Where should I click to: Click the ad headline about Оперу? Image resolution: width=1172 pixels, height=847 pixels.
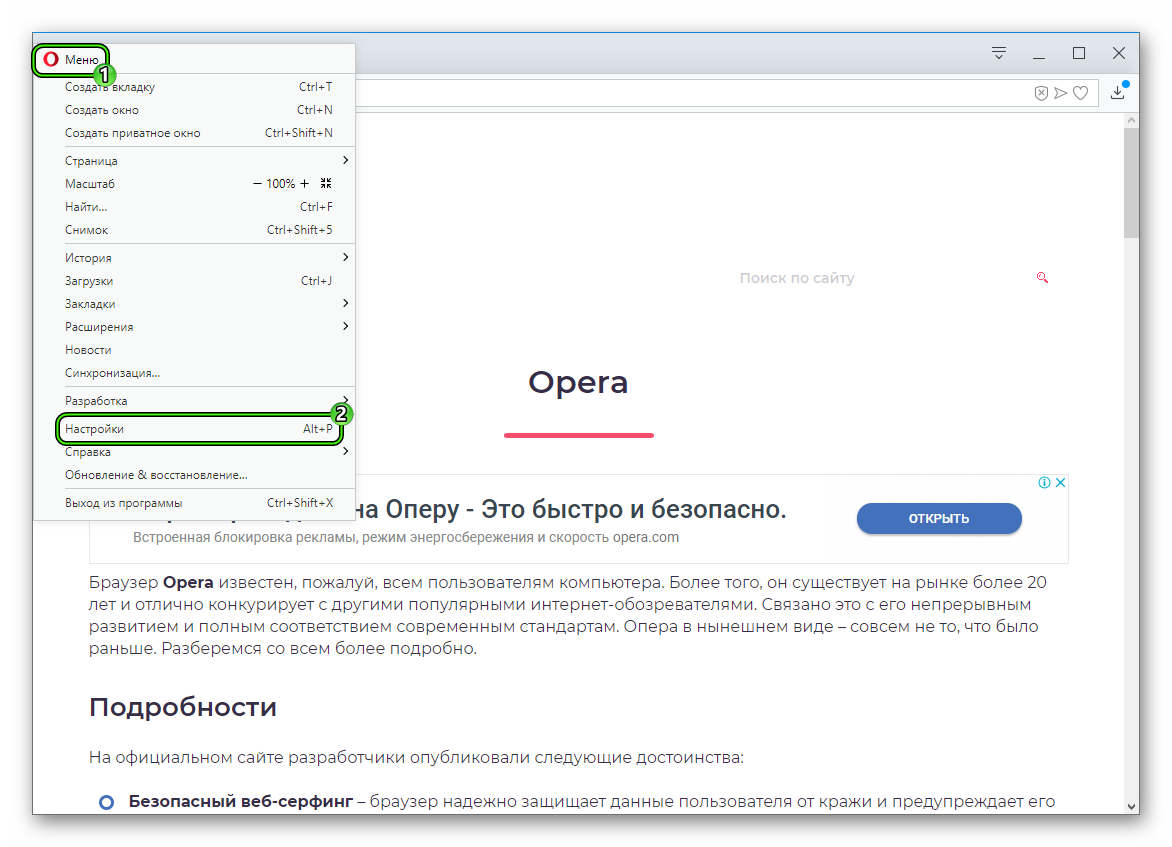coord(571,509)
